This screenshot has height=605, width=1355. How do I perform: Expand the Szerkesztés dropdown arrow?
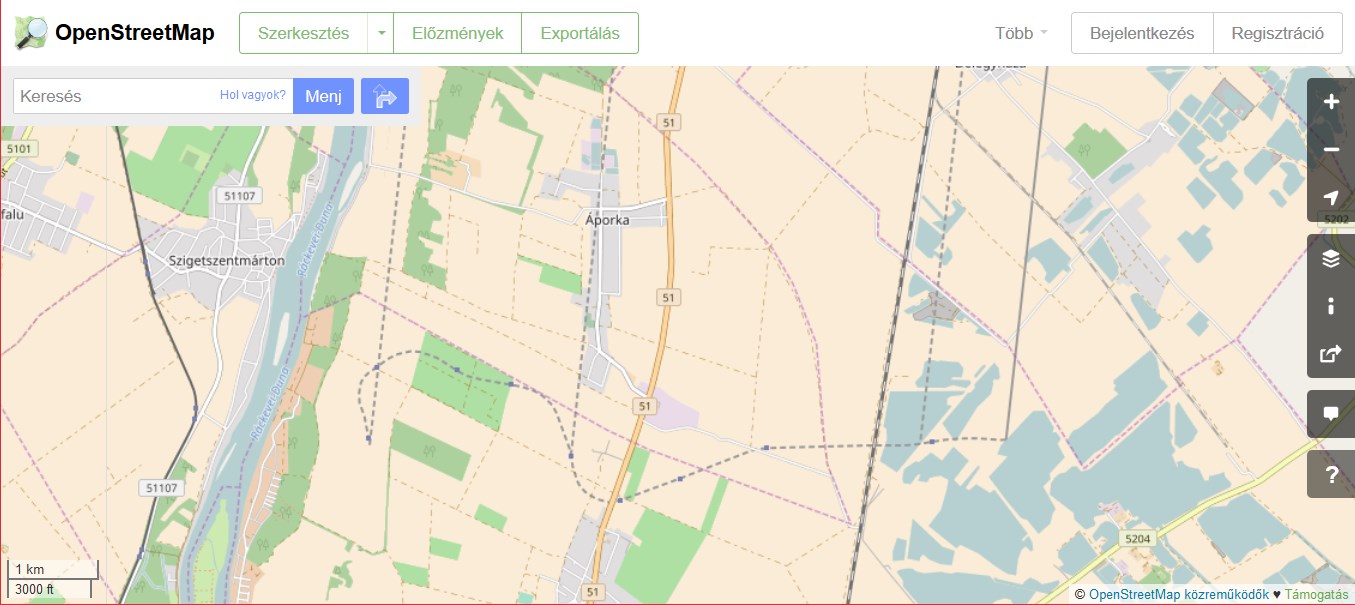click(x=381, y=33)
